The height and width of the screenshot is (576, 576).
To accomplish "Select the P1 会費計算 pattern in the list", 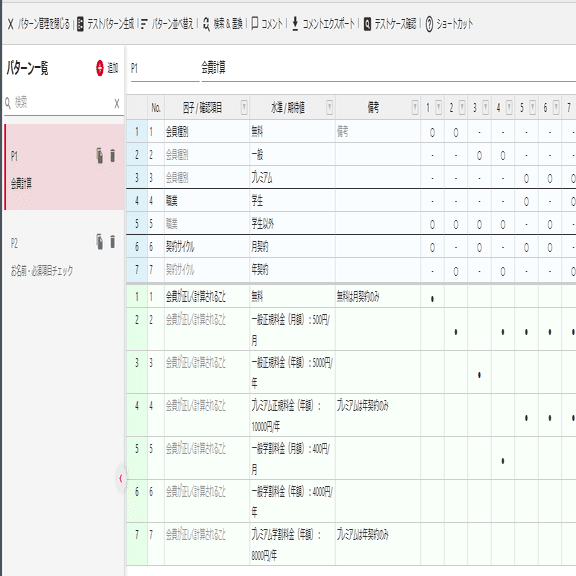I will tap(64, 167).
